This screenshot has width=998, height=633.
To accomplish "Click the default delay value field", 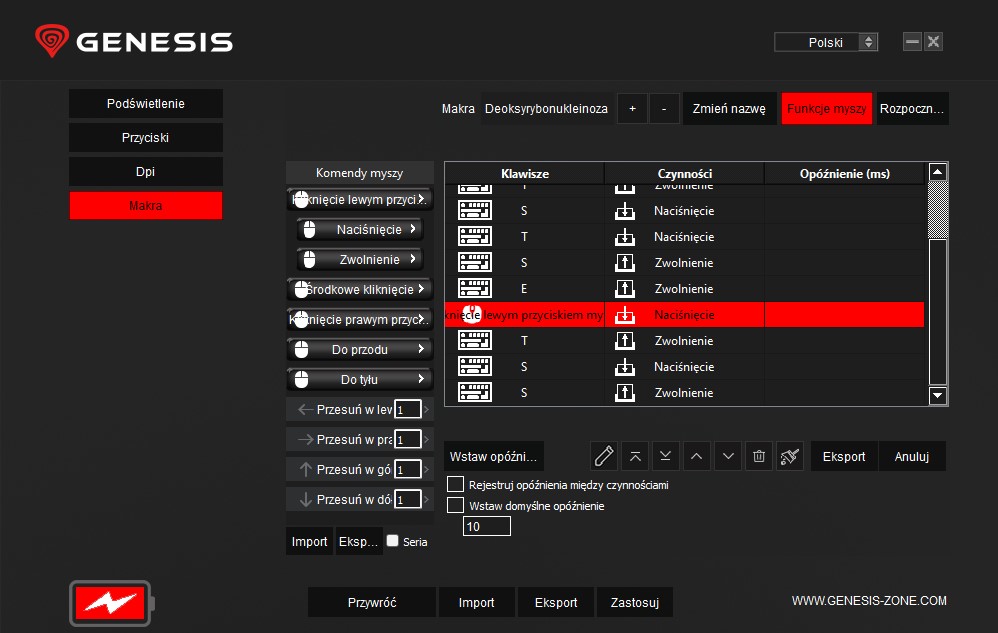I will [487, 526].
